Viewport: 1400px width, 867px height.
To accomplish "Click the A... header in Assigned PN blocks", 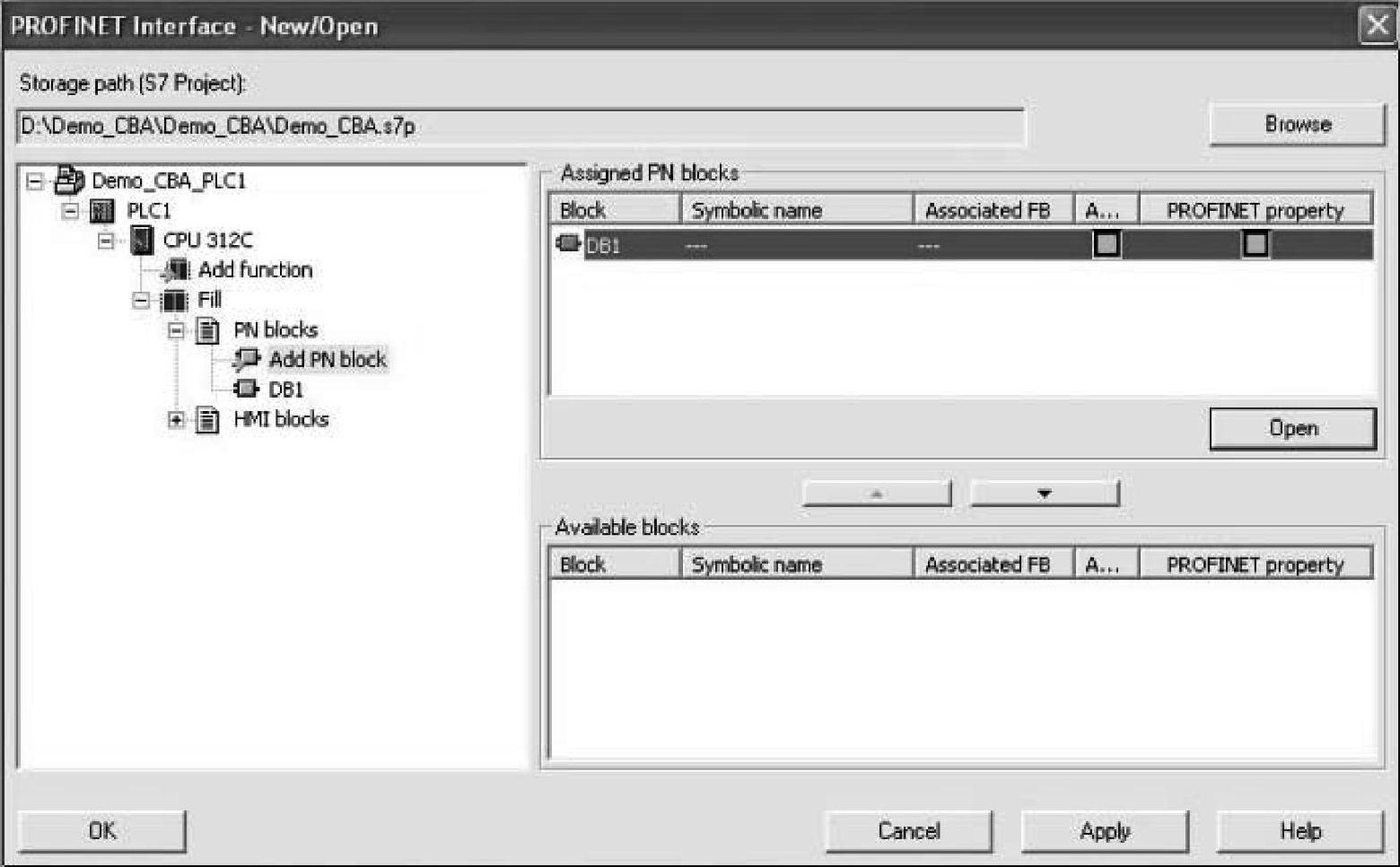I will tap(1107, 210).
